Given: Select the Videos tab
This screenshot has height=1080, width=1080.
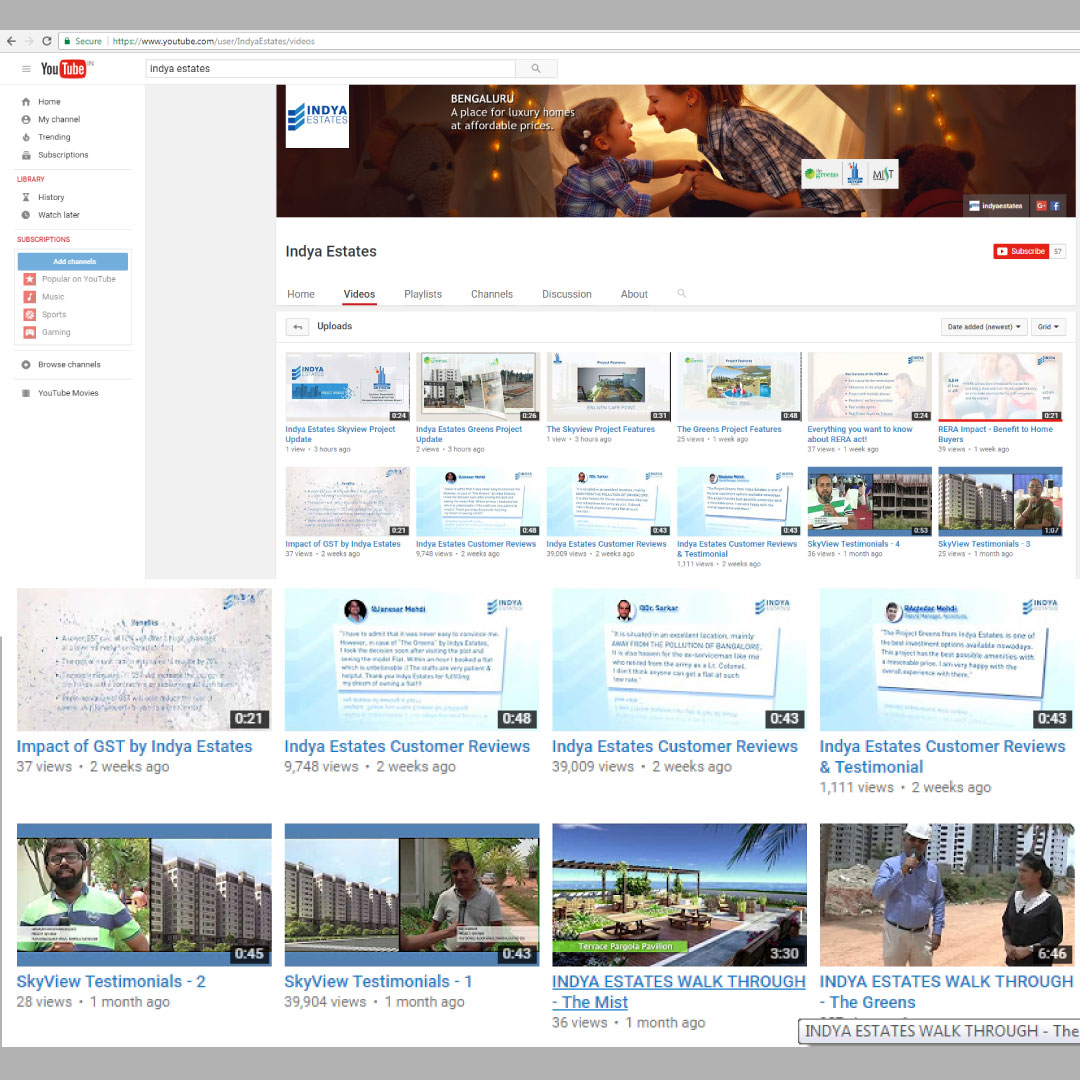Looking at the screenshot, I should pos(360,294).
